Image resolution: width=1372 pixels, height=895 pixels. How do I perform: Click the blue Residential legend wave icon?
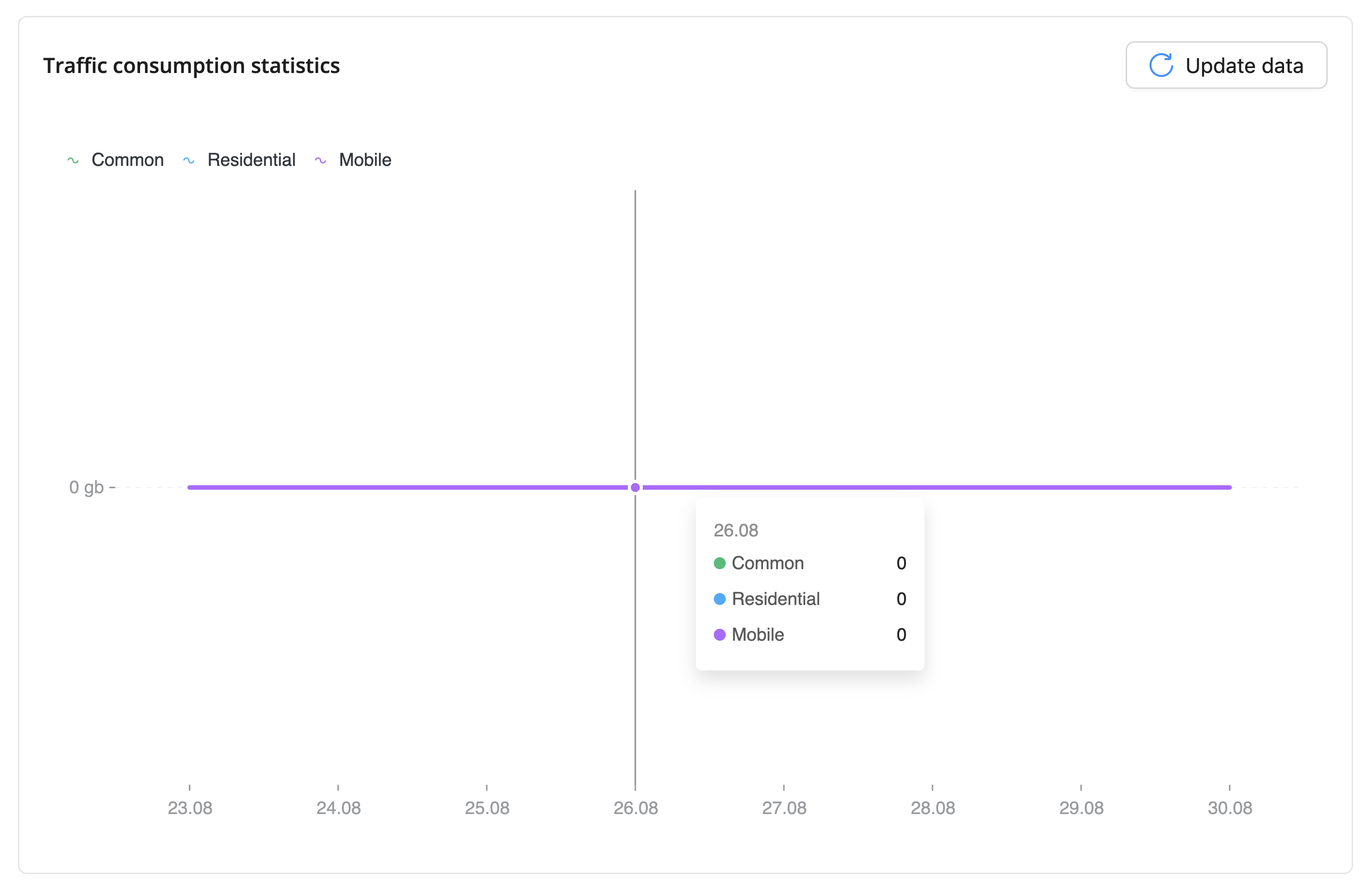point(188,160)
